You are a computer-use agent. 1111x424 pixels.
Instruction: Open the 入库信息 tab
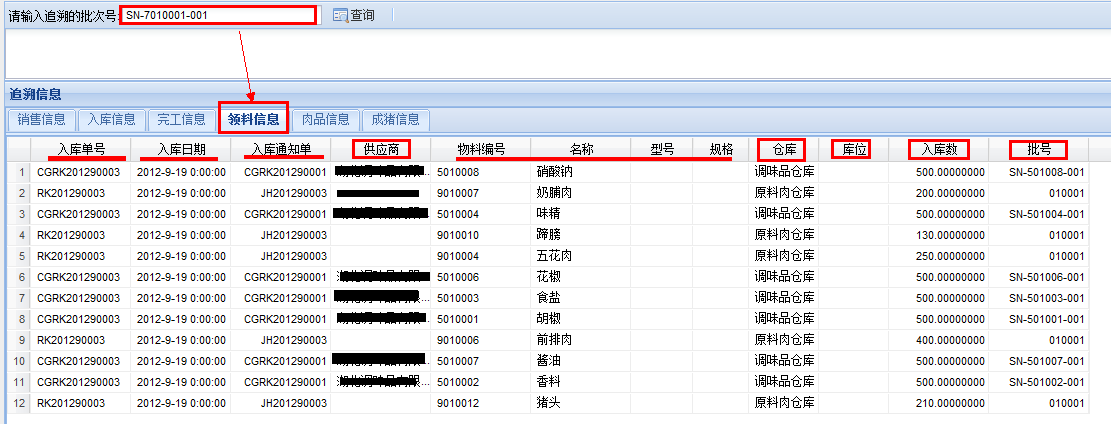(111, 120)
